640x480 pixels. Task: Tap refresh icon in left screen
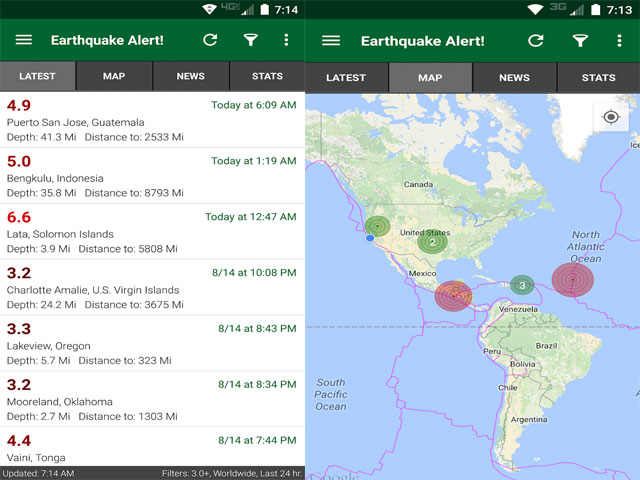click(210, 40)
